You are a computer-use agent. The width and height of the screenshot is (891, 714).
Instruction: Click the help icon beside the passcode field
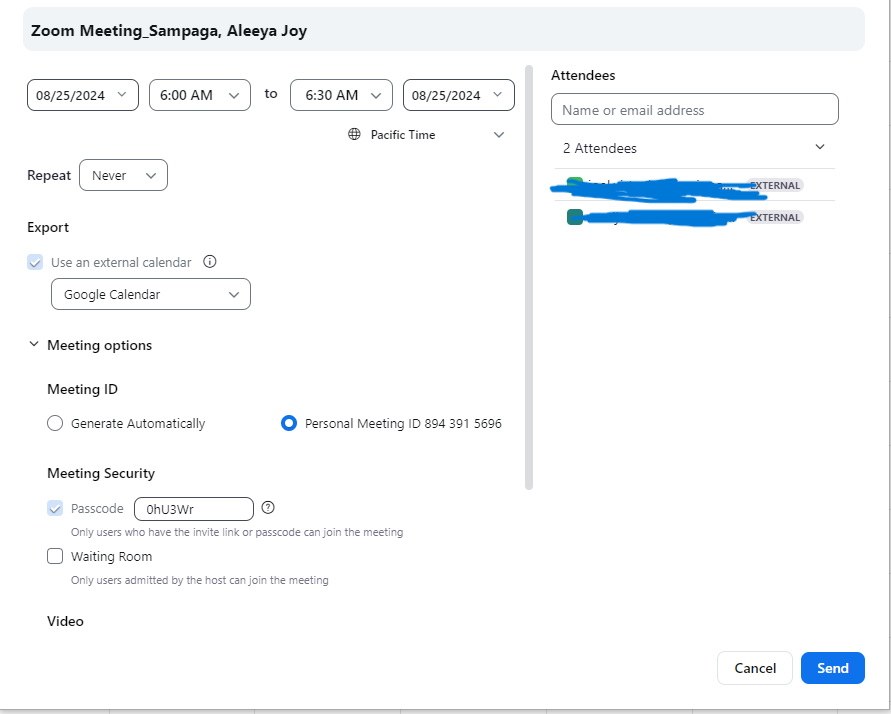point(268,507)
